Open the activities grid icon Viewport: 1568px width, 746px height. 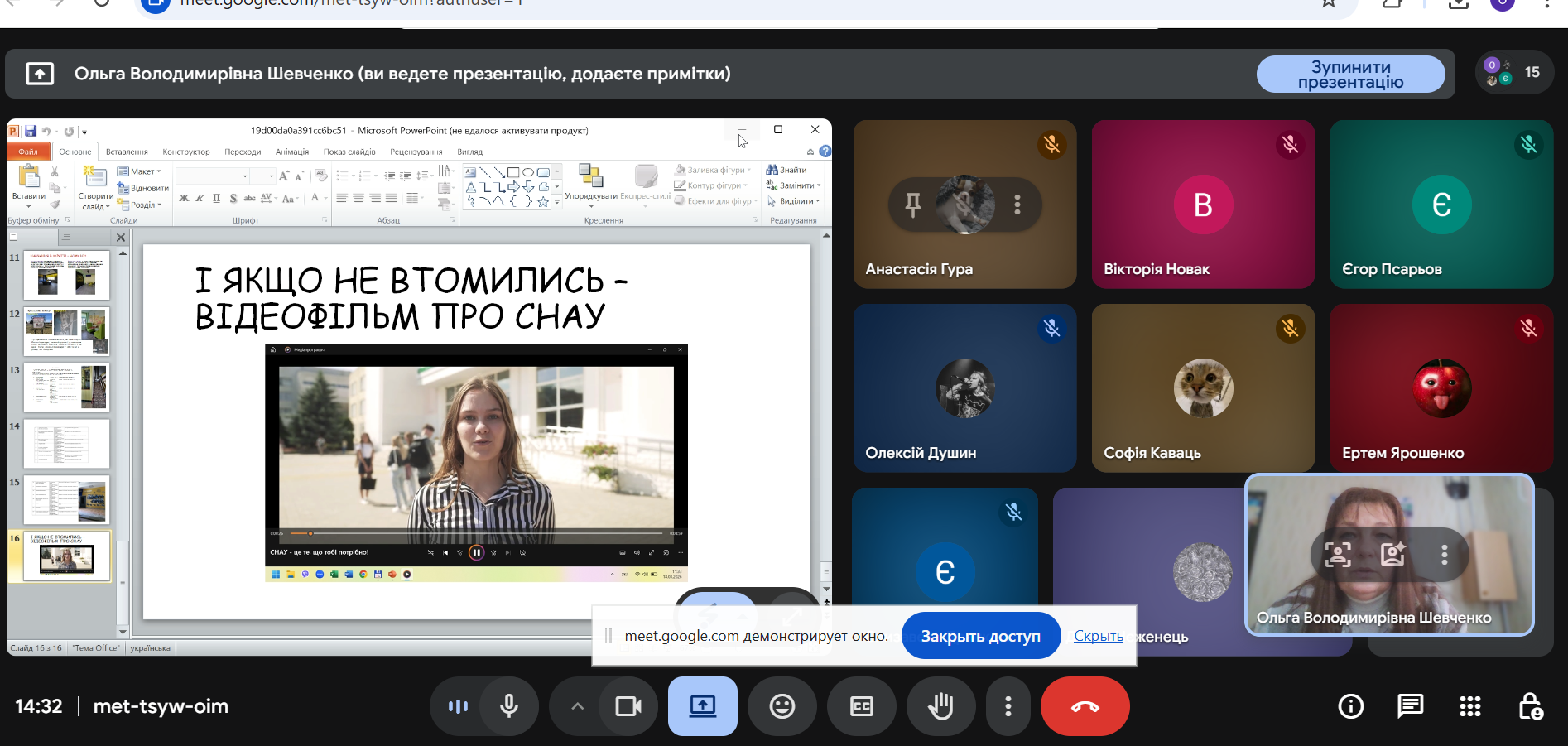(1469, 706)
